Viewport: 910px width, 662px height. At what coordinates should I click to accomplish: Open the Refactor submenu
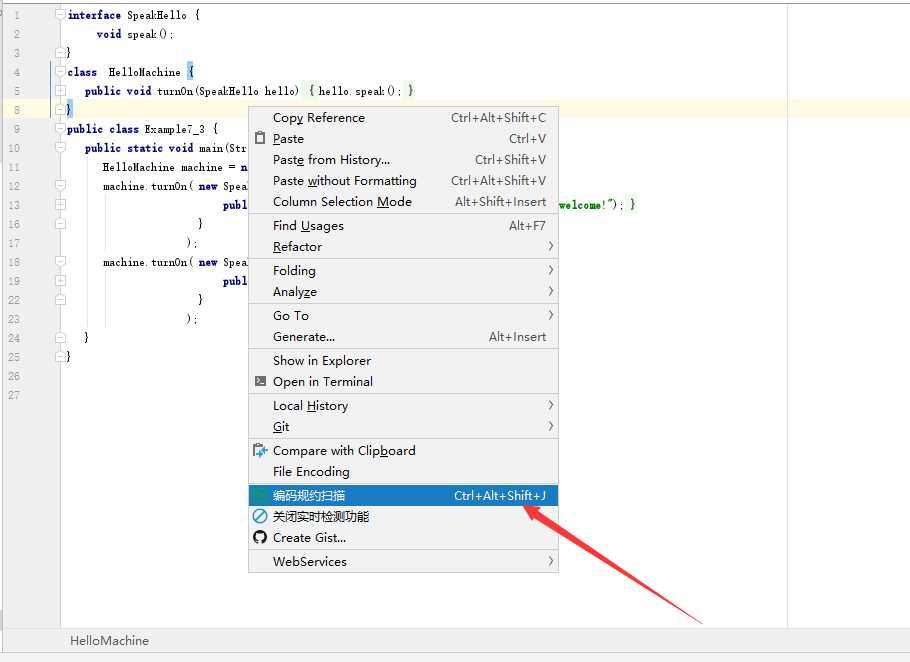tap(403, 247)
